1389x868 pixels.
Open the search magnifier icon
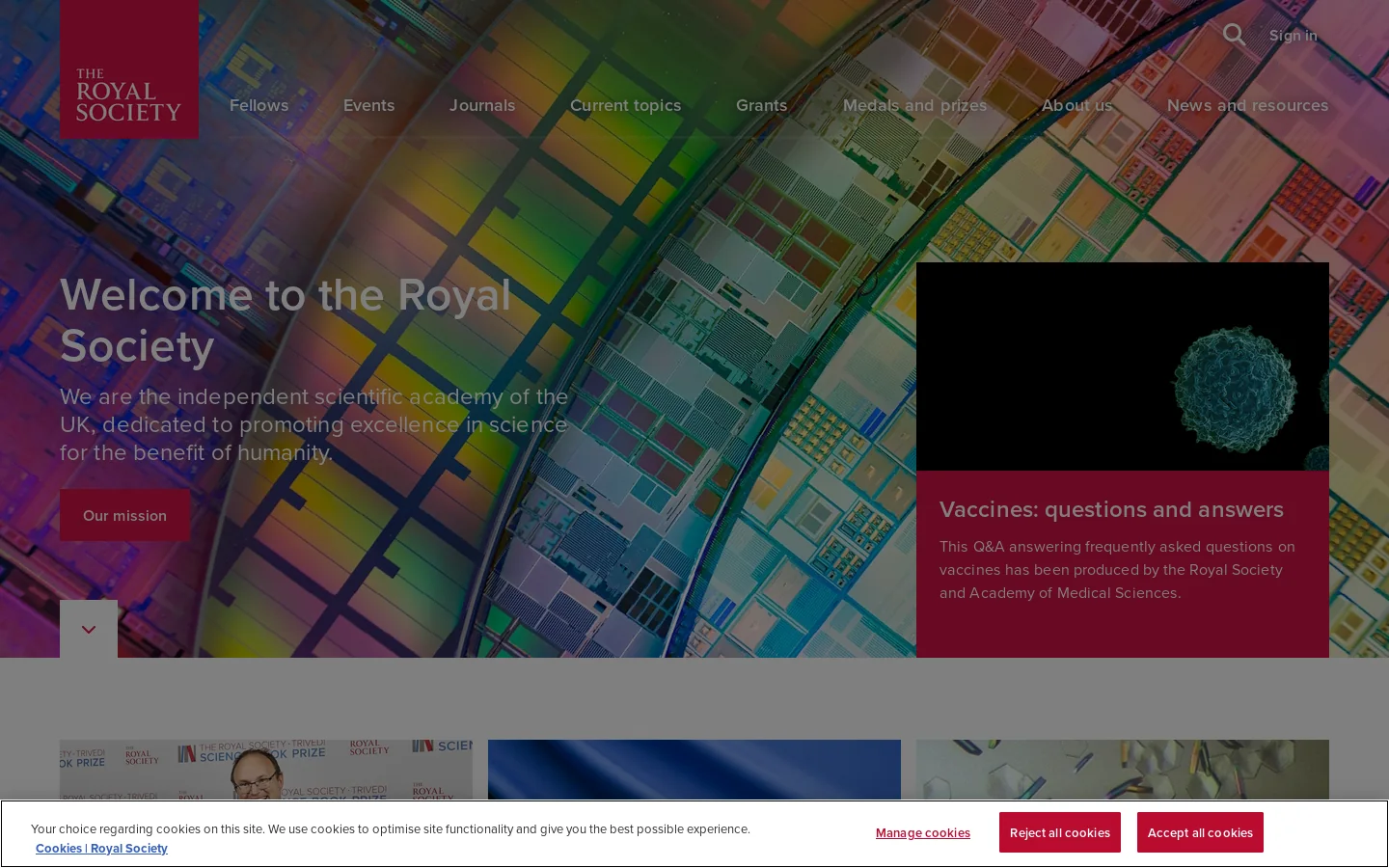pos(1234,35)
